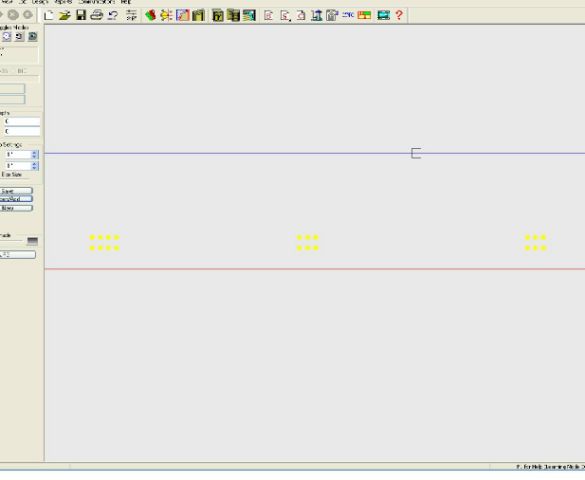Viewport: 585px width, 480px height.
Task: Click the teal monitor screen icon
Action: click(x=383, y=15)
